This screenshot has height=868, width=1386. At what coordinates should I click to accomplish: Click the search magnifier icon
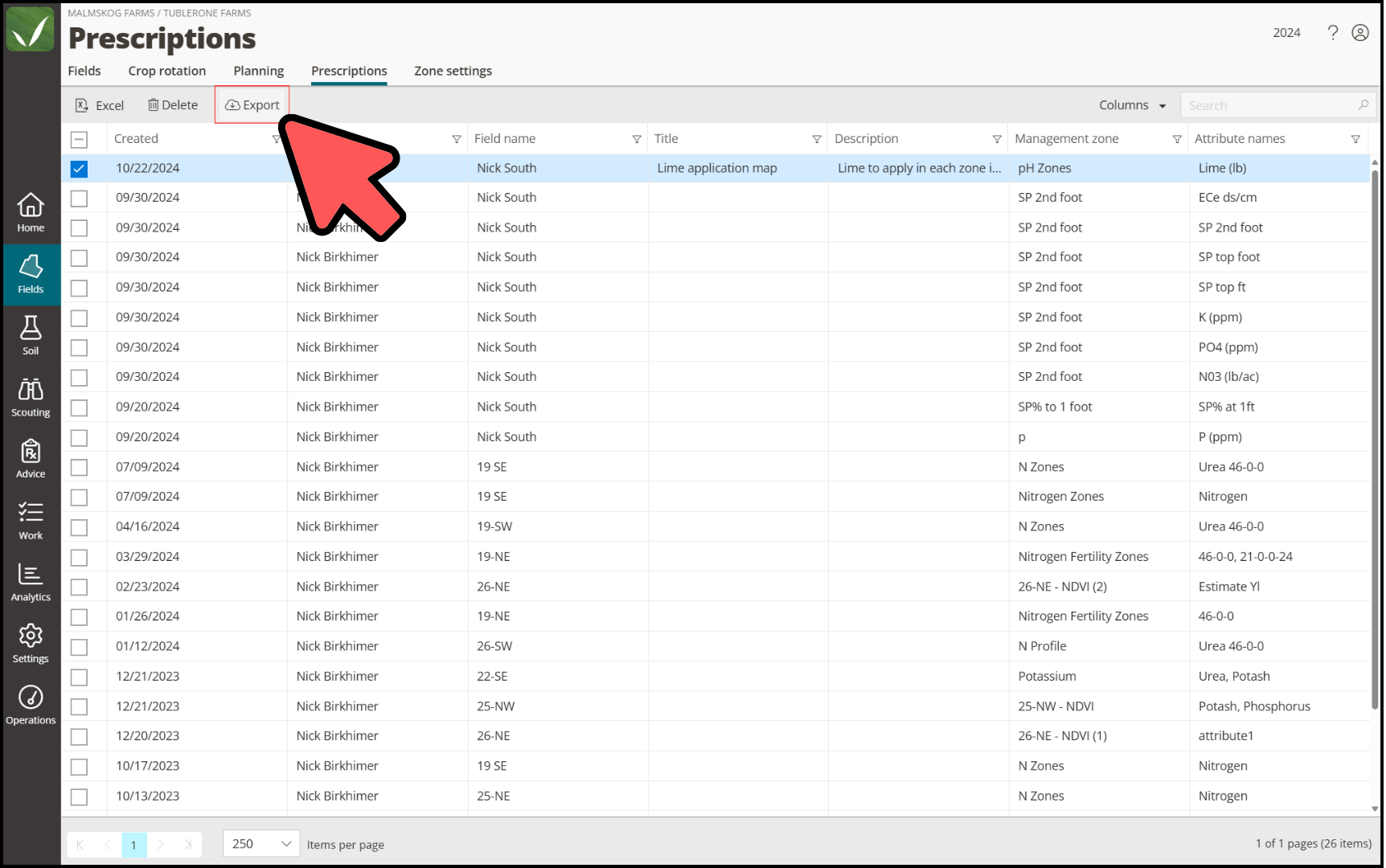pos(1363,105)
